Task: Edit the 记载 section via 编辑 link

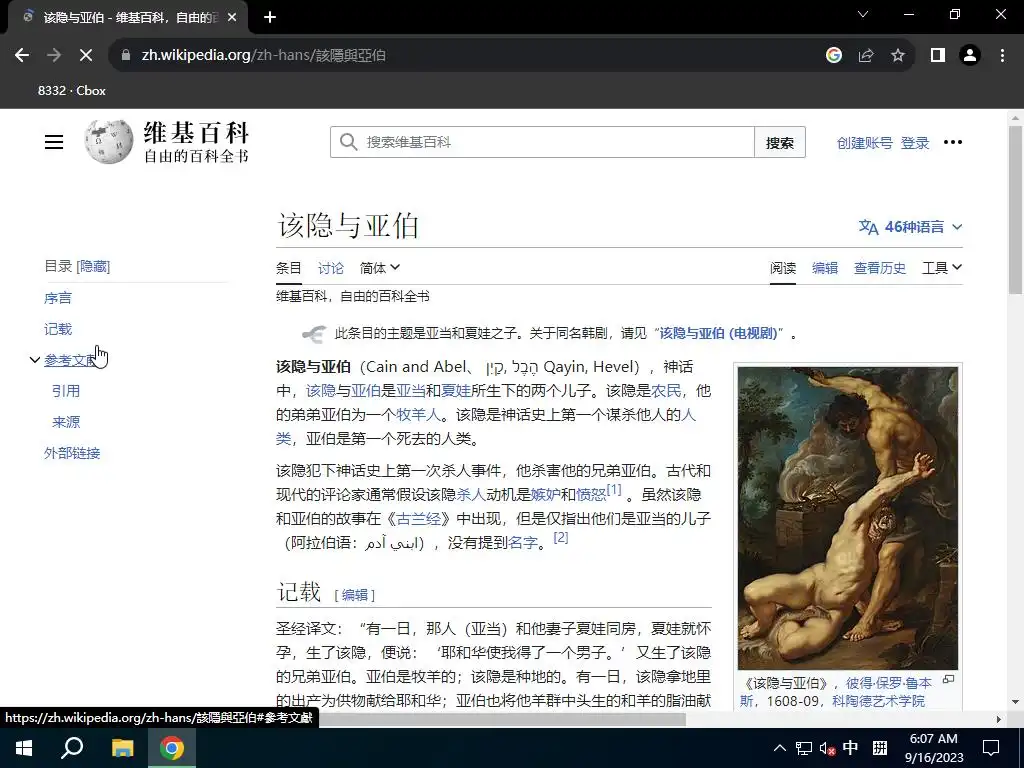Action: click(x=355, y=595)
